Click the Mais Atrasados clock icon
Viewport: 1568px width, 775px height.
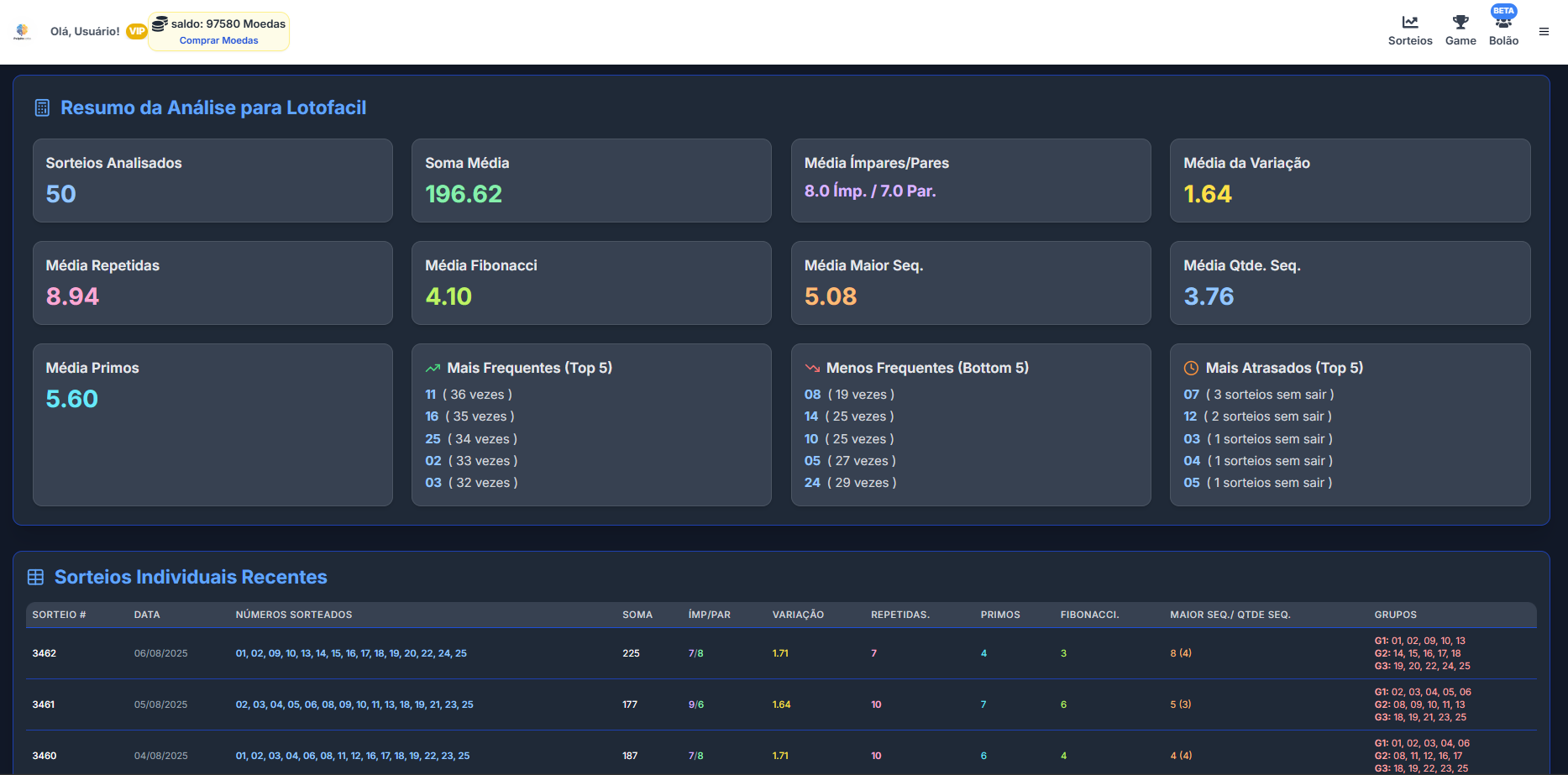[x=1191, y=369]
